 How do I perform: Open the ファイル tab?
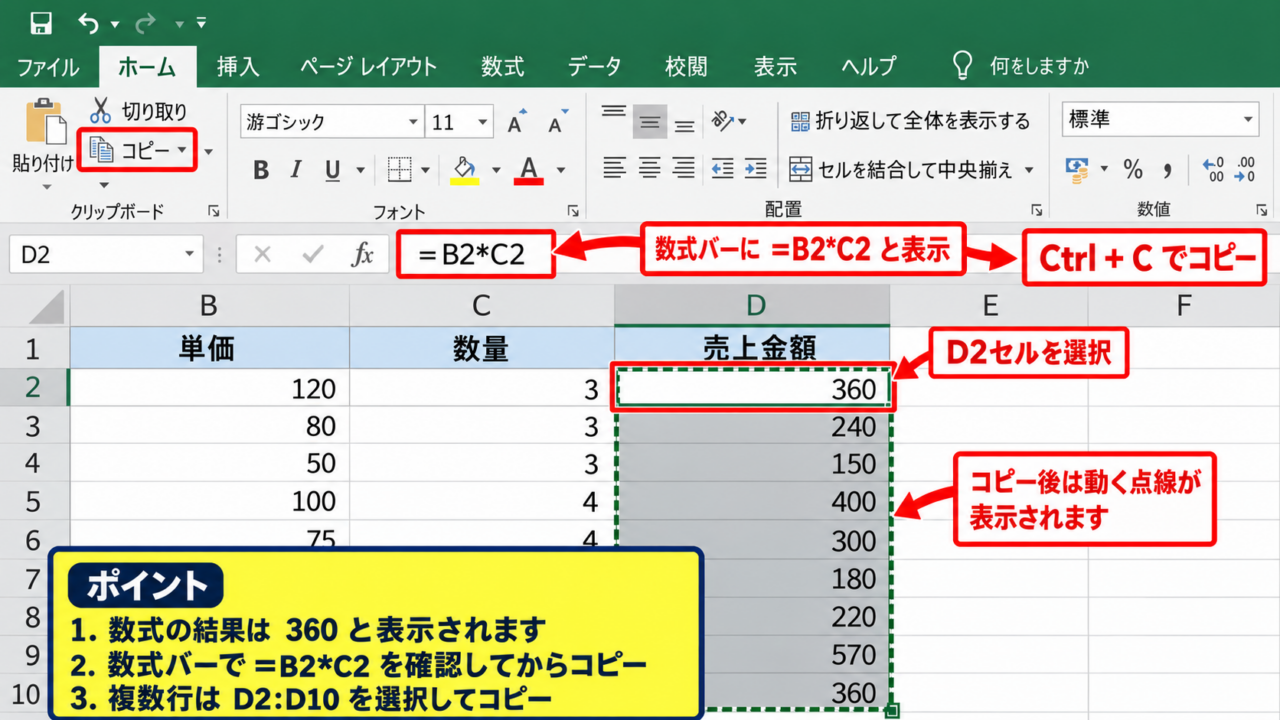pyautogui.click(x=48, y=68)
